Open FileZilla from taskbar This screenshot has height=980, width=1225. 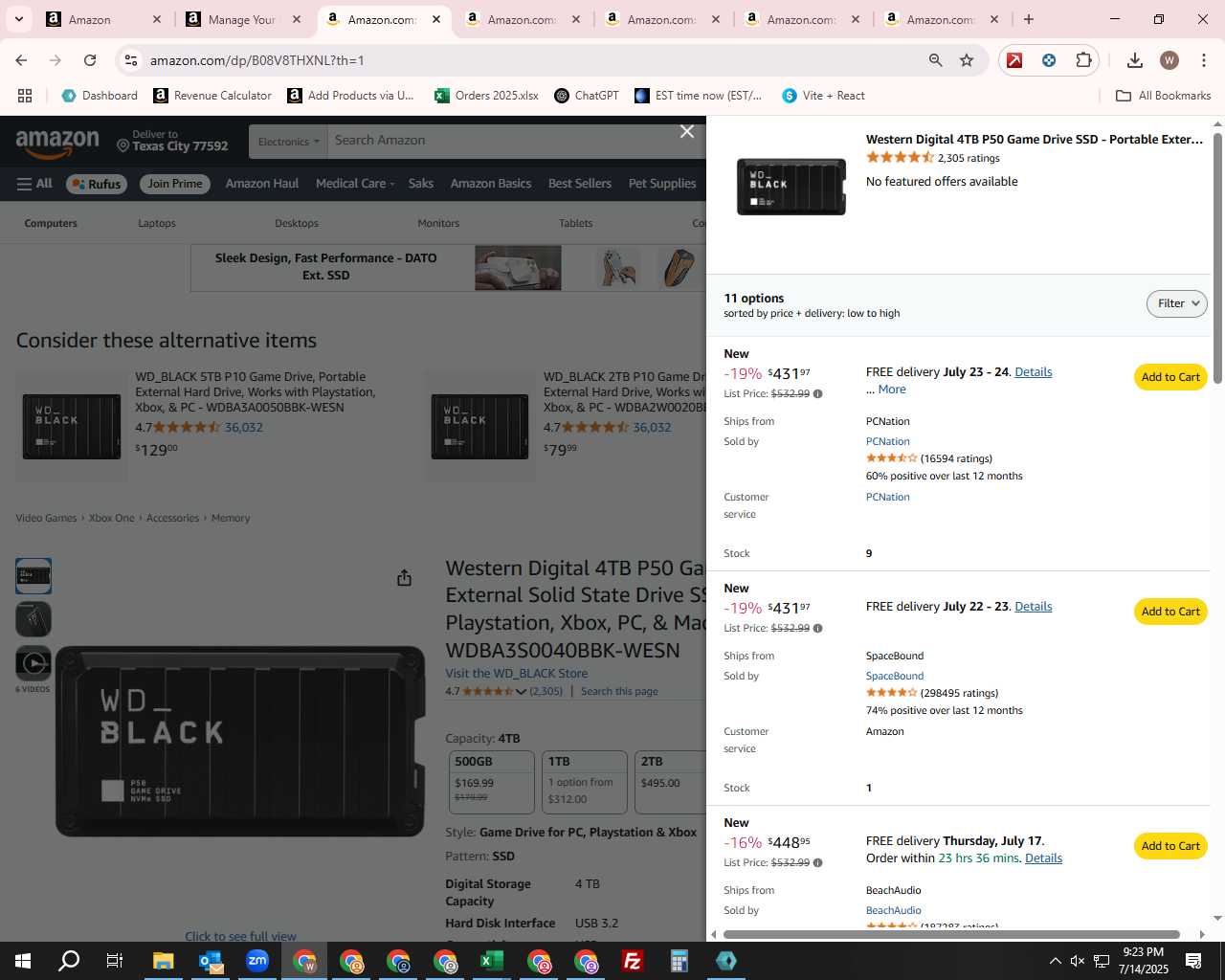(632, 961)
